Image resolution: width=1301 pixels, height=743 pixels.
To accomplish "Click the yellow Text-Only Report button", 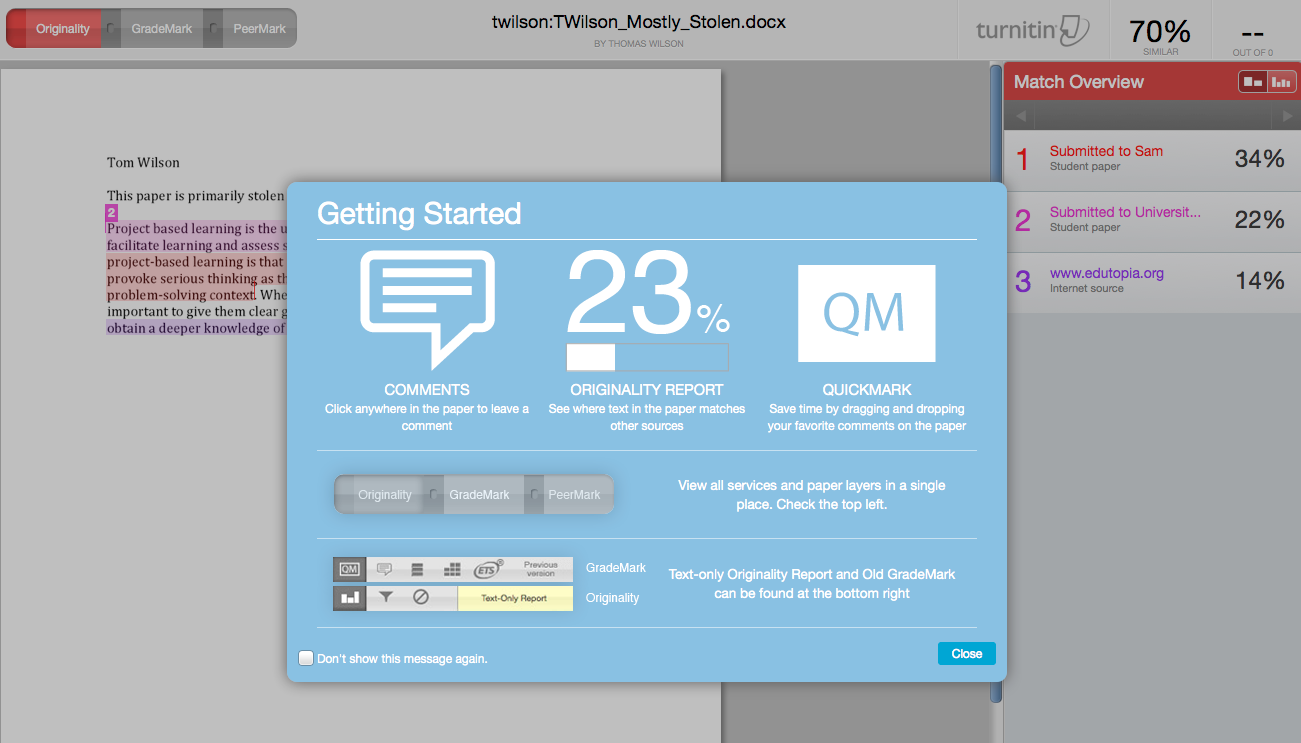I will pos(514,598).
